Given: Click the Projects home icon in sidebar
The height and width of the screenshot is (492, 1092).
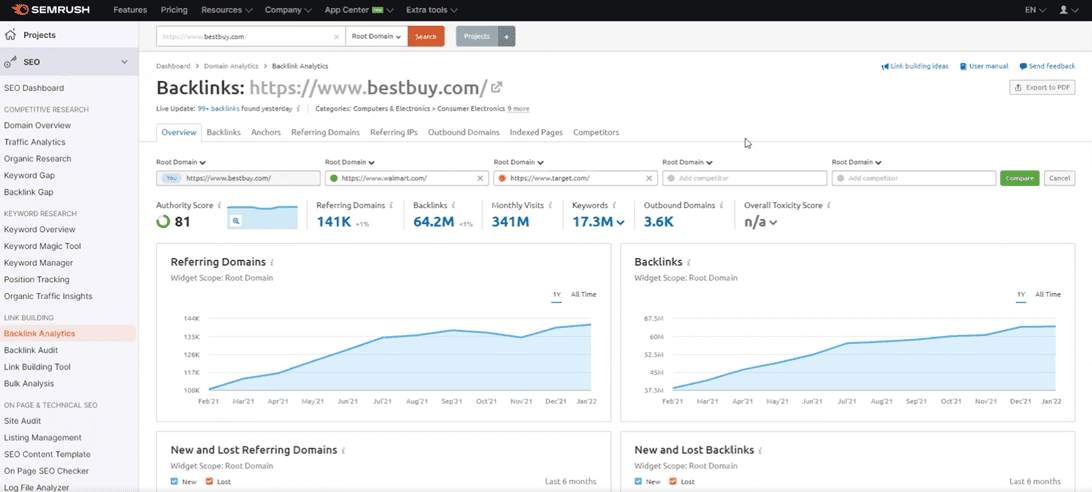Looking at the screenshot, I should point(11,35).
